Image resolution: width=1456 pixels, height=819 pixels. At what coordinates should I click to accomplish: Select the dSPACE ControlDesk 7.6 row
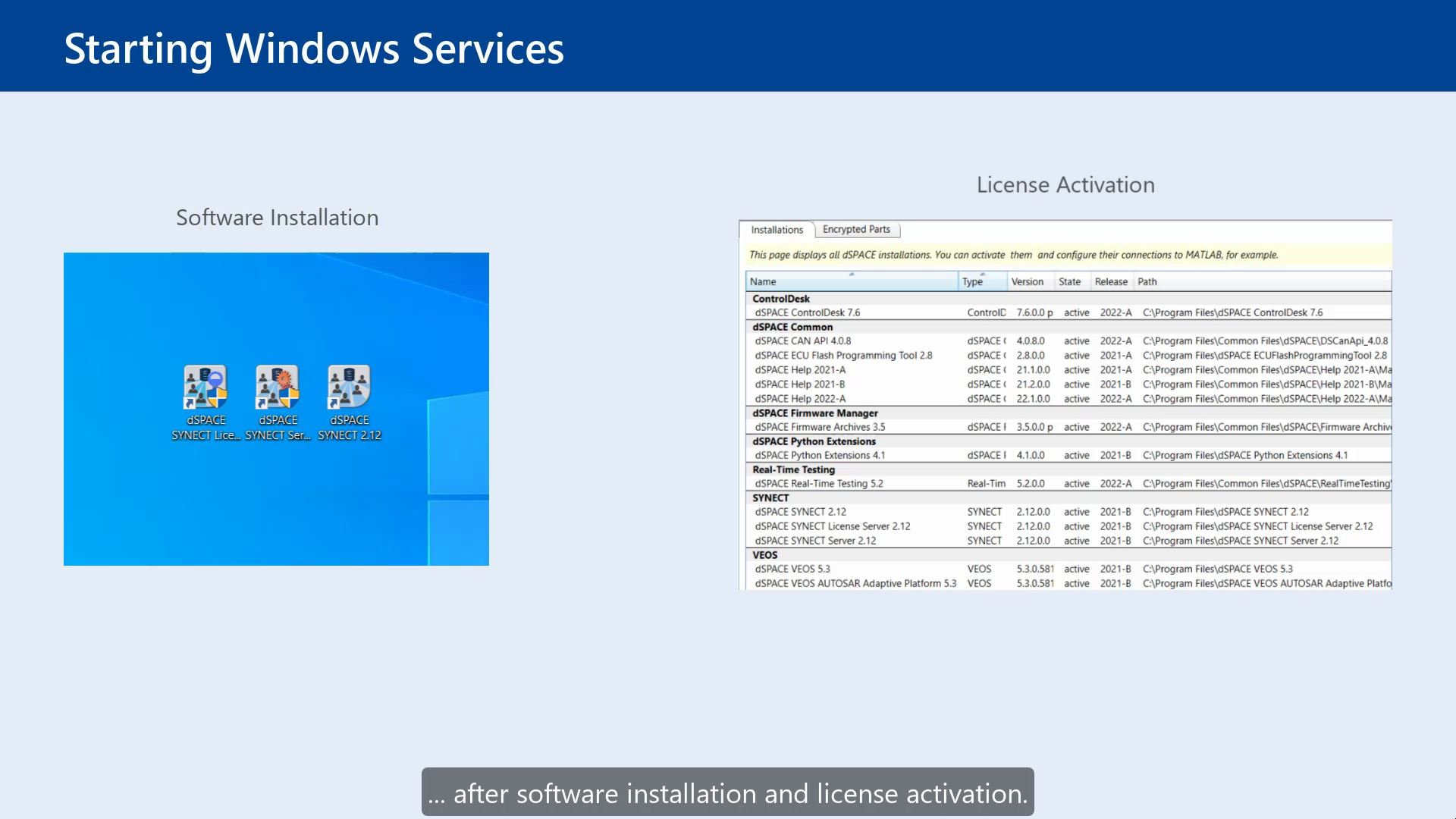(x=1068, y=312)
